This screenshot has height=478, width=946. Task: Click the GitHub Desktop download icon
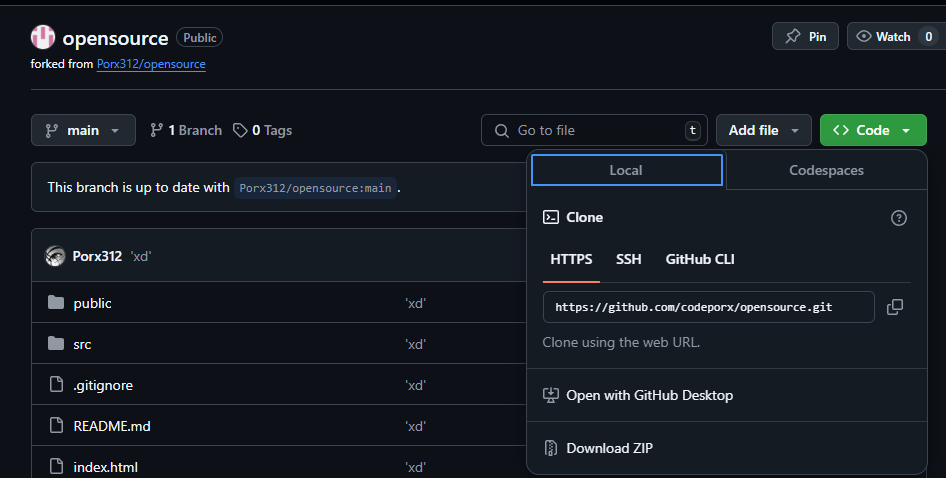(x=551, y=395)
